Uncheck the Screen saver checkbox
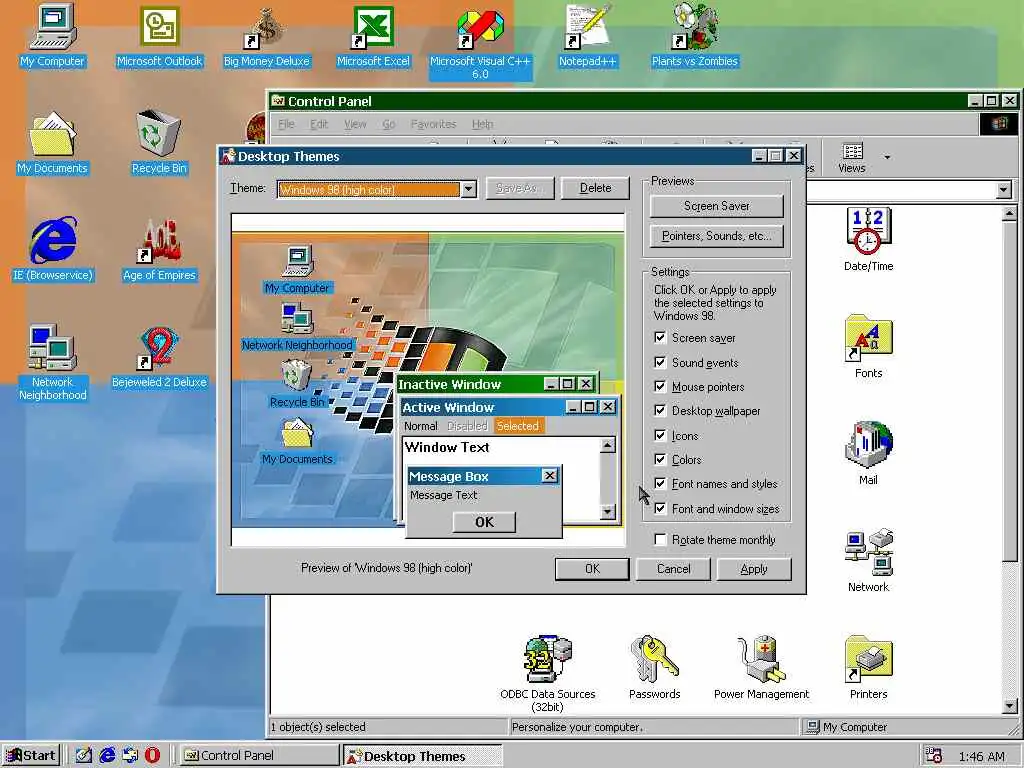Viewport: 1024px width, 768px height. (660, 338)
